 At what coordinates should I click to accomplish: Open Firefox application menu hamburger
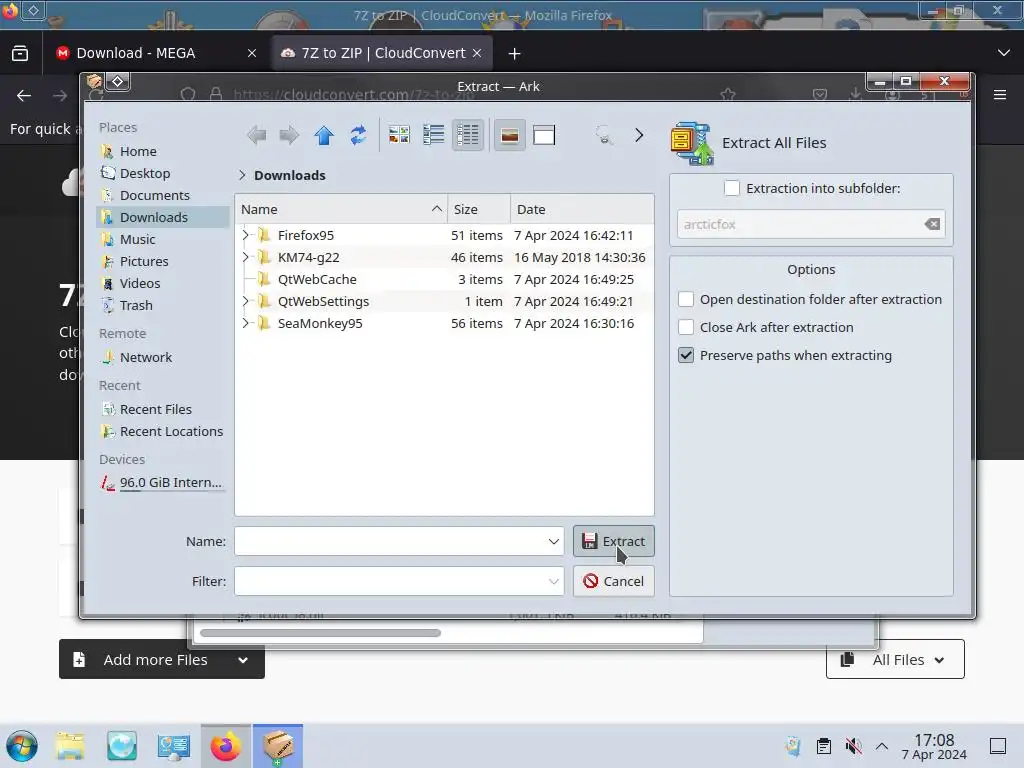coord(1000,95)
